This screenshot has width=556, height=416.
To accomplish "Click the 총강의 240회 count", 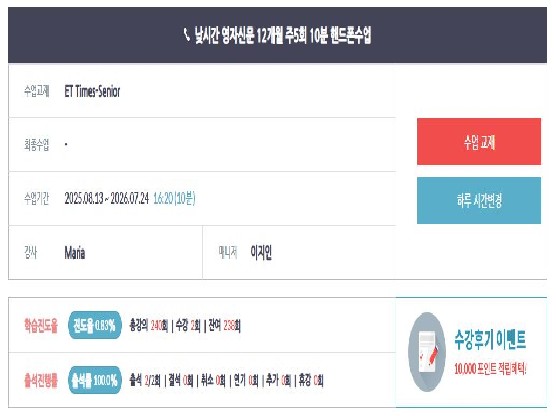I will click(x=149, y=325).
